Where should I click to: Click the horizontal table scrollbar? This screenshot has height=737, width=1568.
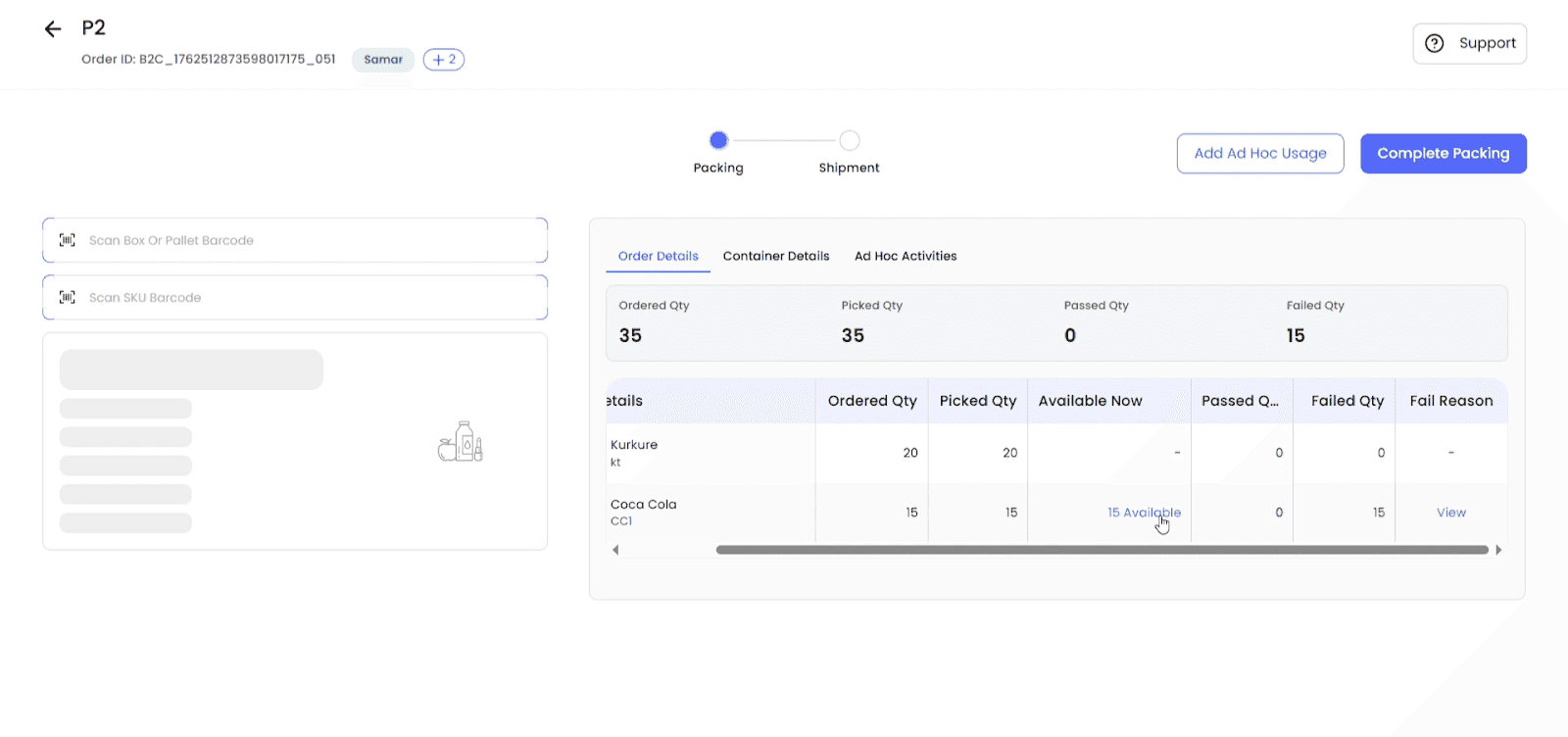click(1102, 550)
